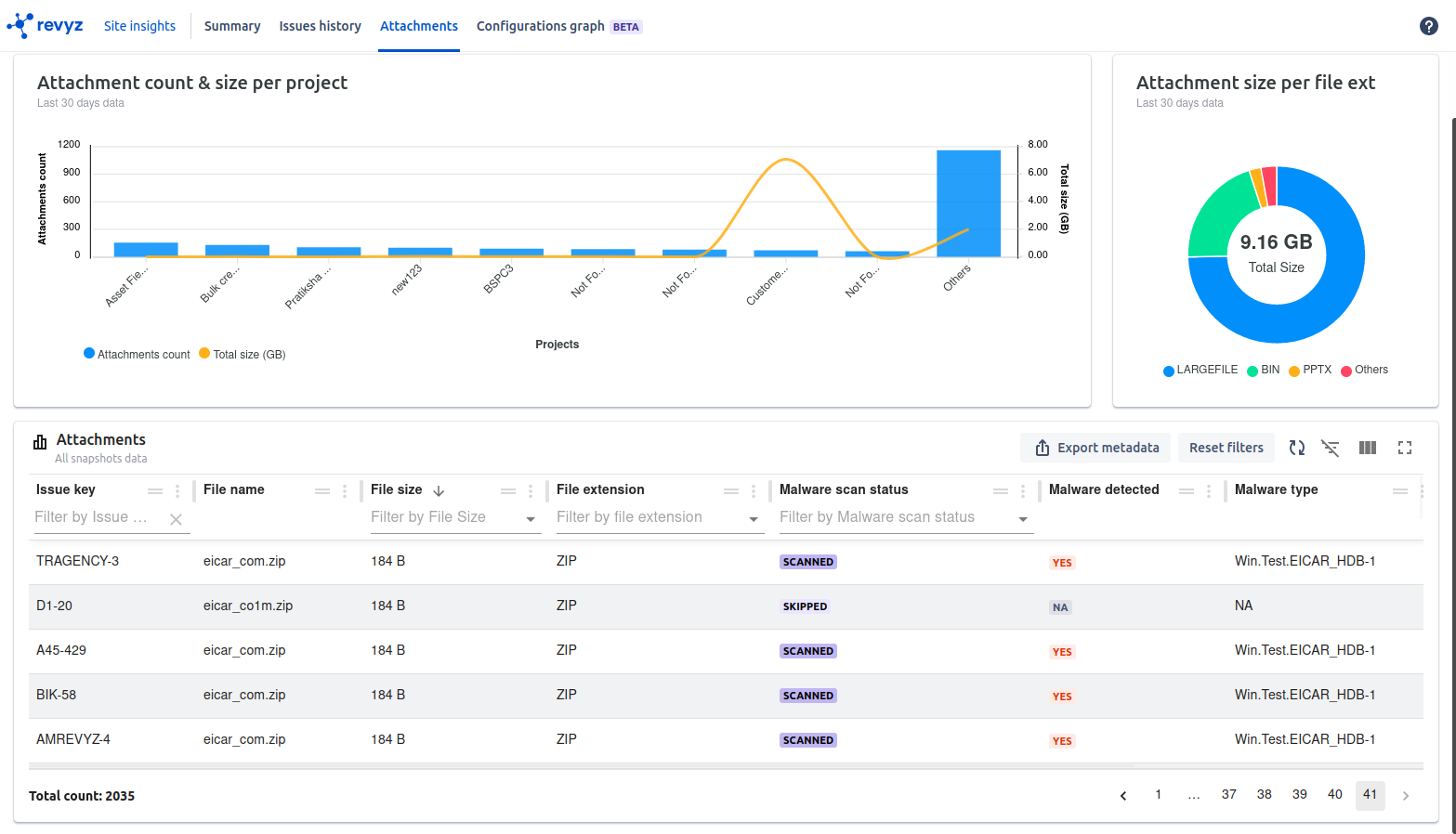The height and width of the screenshot is (834, 1456).
Task: Expand Filter by file extension dropdown
Action: coord(754,519)
